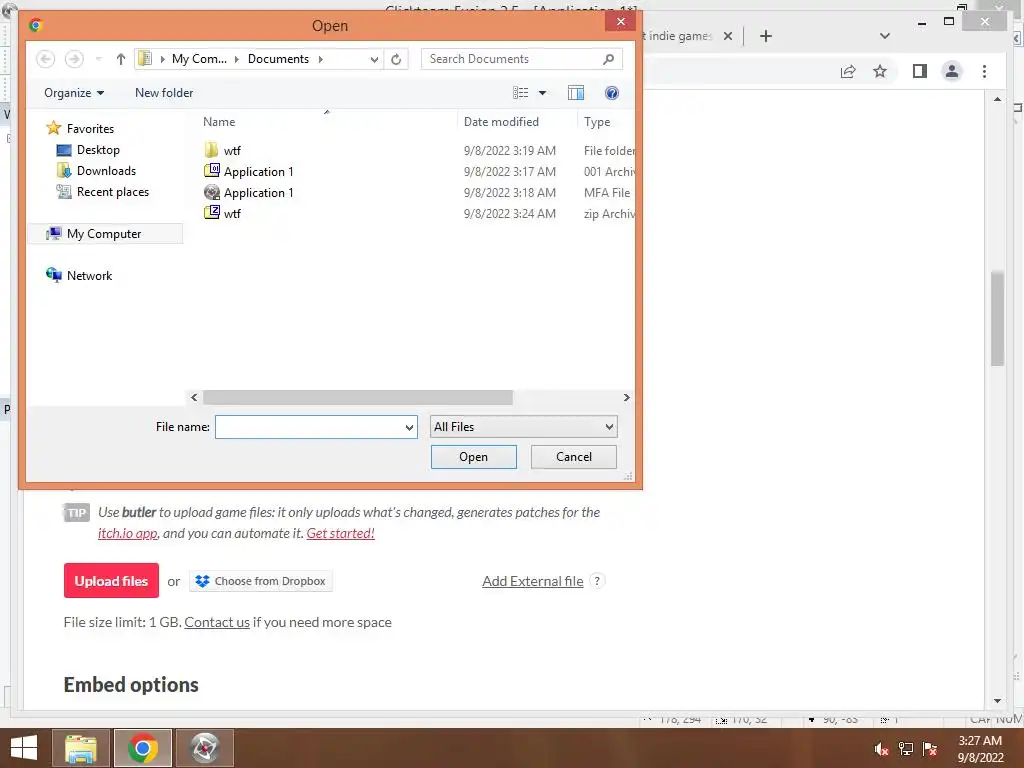Open dialog help question mark icon

click(x=612, y=93)
